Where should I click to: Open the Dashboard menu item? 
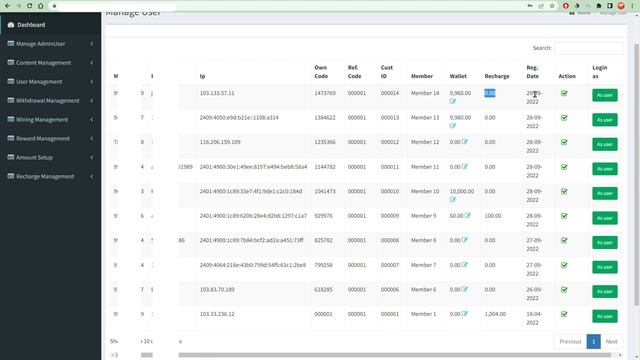(x=51, y=25)
